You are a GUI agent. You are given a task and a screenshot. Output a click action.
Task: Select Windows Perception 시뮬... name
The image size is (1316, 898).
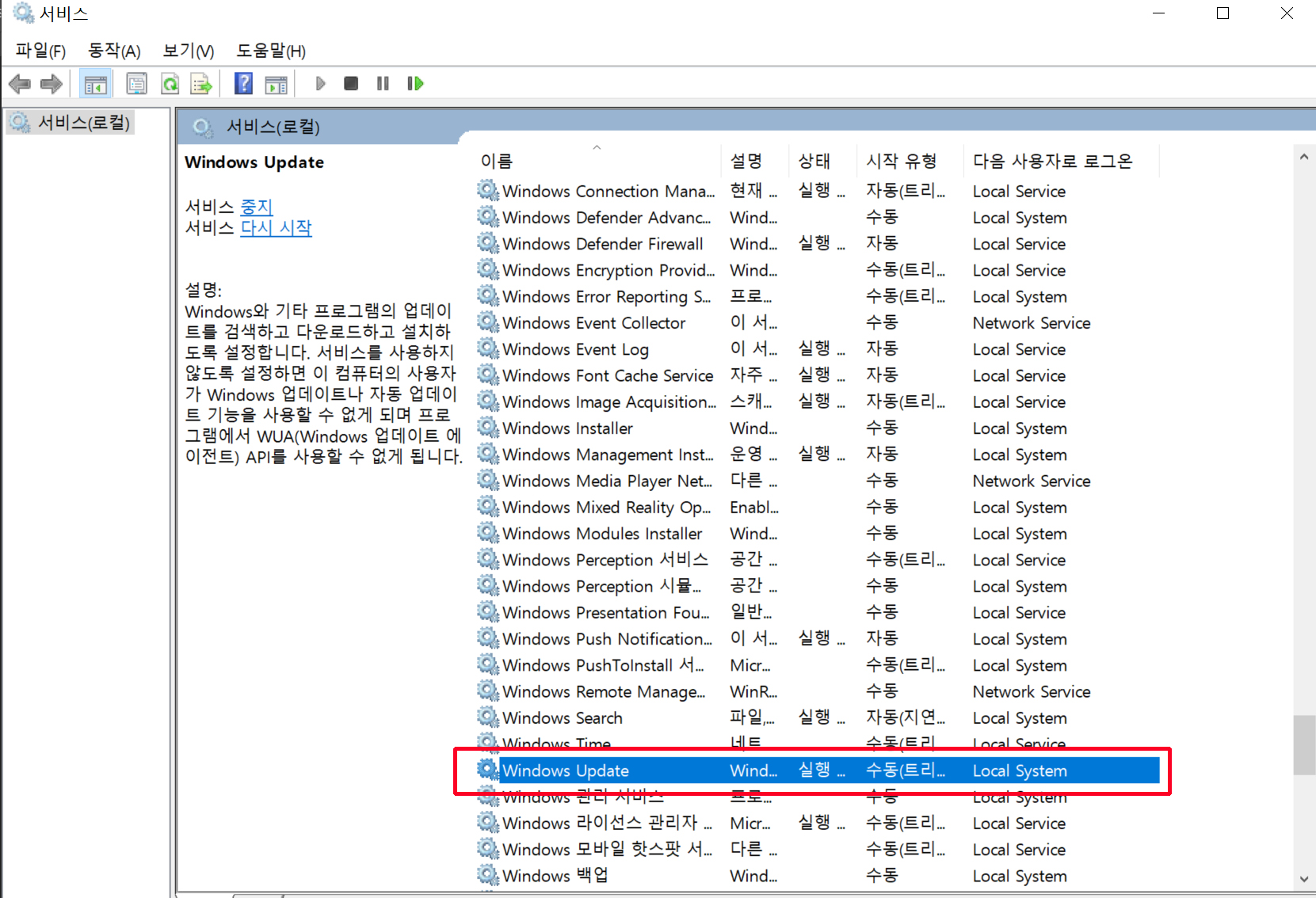pyautogui.click(x=602, y=586)
